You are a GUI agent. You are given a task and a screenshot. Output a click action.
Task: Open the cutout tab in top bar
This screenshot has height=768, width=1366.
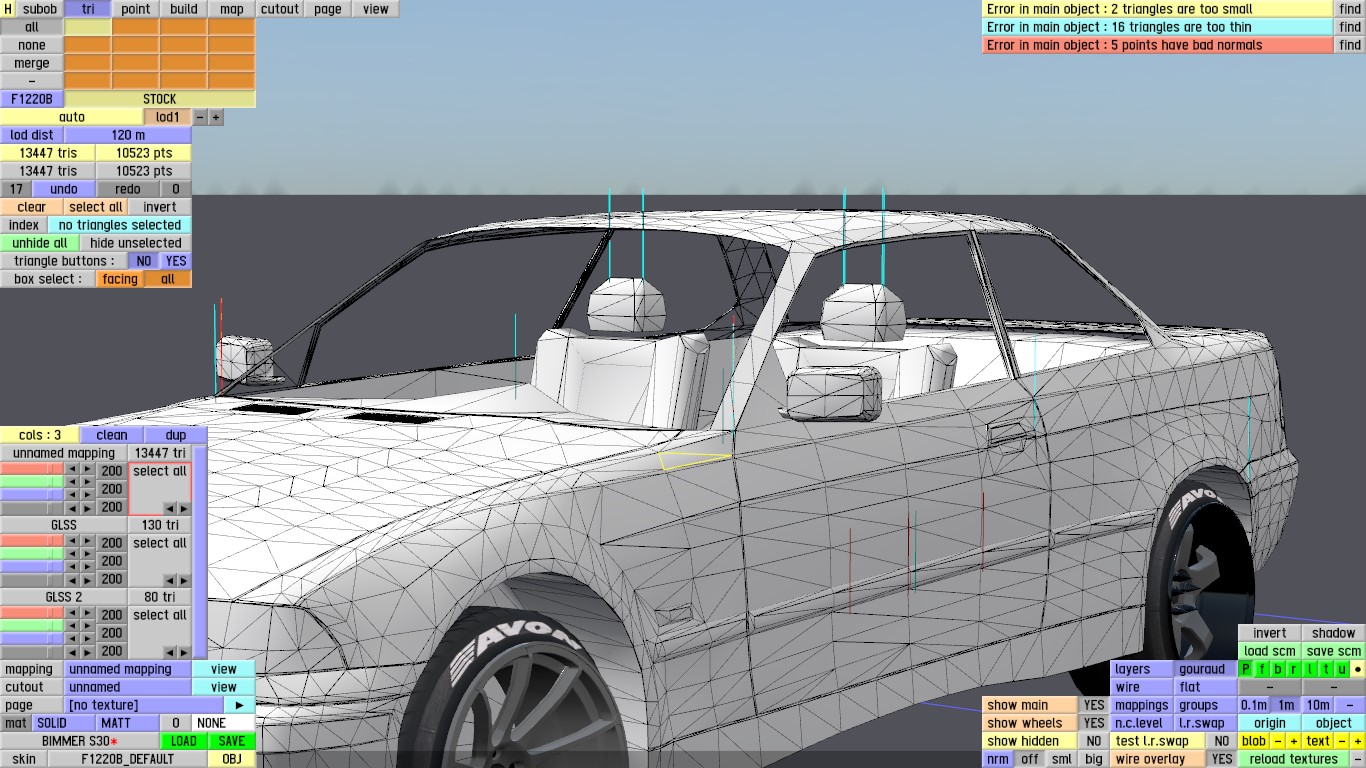point(280,9)
